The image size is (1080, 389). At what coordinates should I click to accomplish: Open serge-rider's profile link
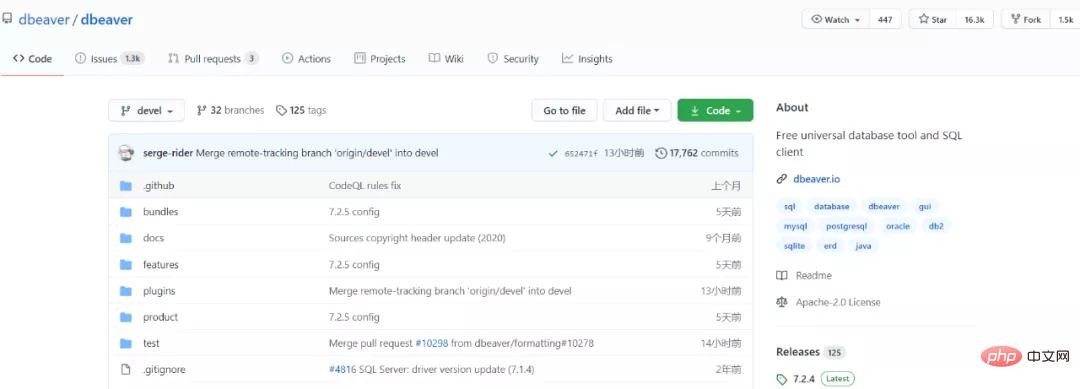point(168,153)
